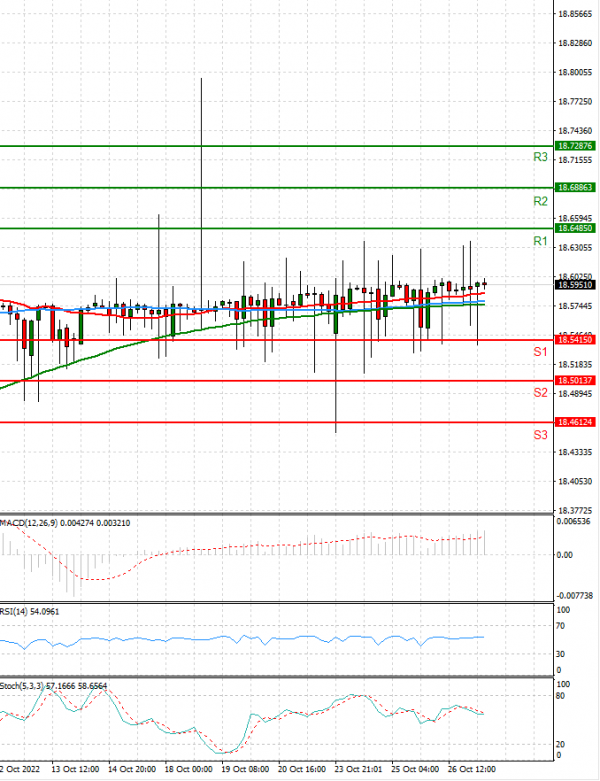Viewport: 600px width, 781px height.
Task: Click the 25 Oct 04:00 time label
Action: point(415,770)
